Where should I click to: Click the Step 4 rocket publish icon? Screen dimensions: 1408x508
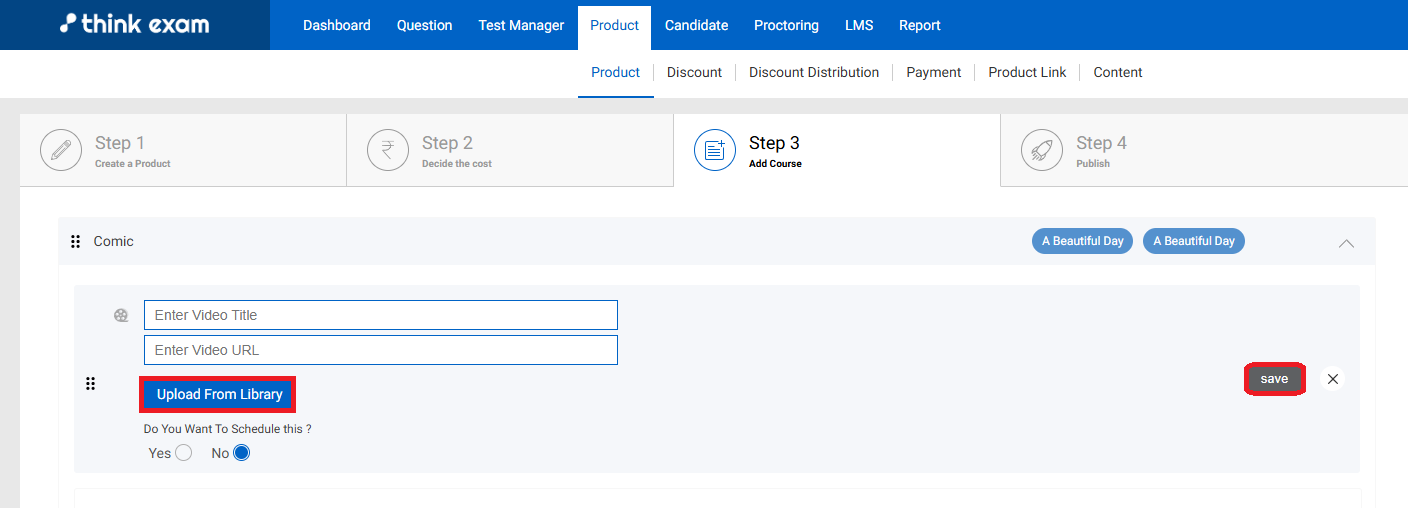(1042, 150)
